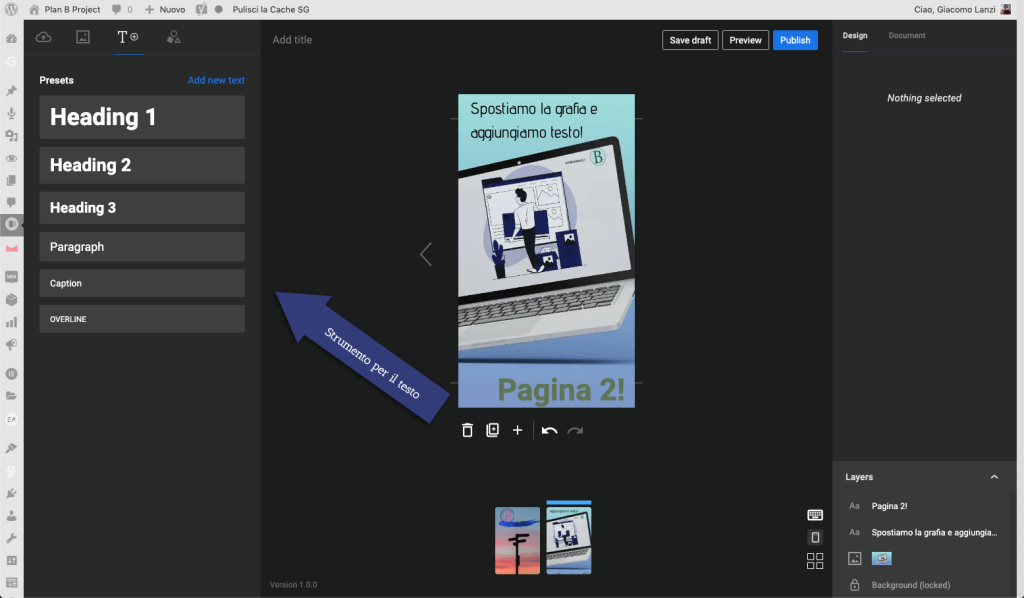Open keyboard shortcuts icon

click(815, 515)
